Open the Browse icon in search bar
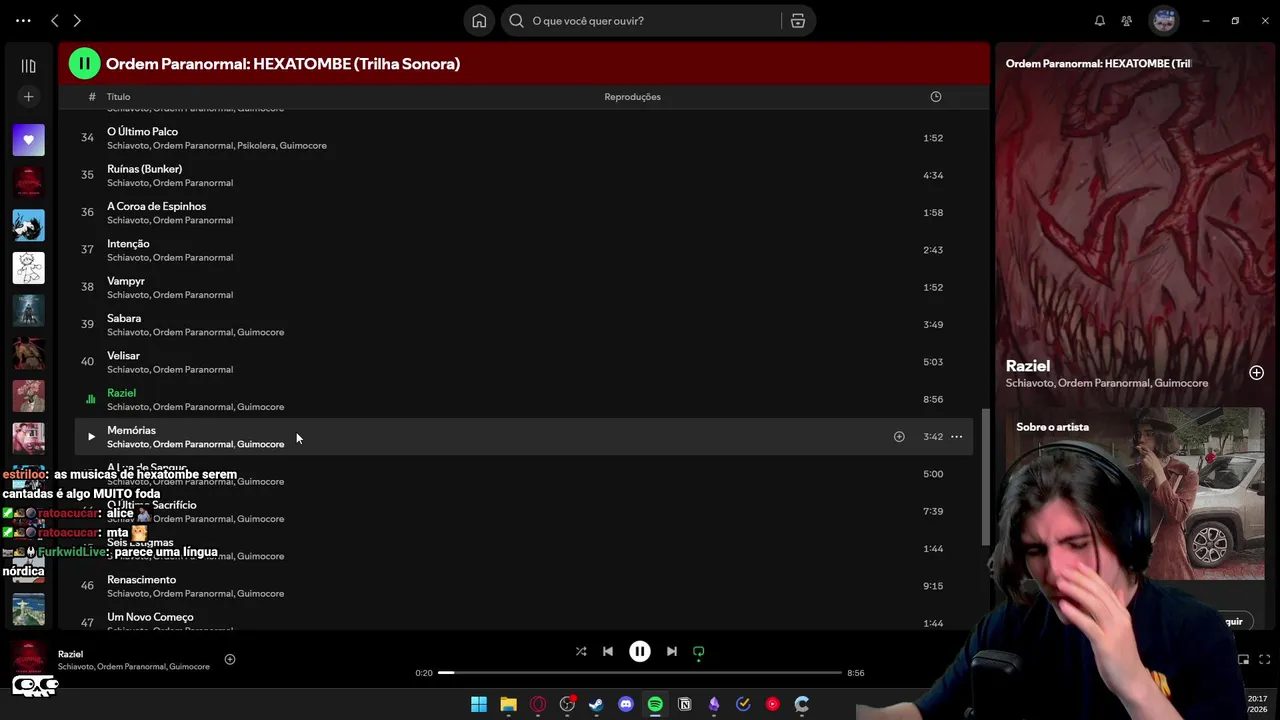This screenshot has height=720, width=1280. coord(798,21)
